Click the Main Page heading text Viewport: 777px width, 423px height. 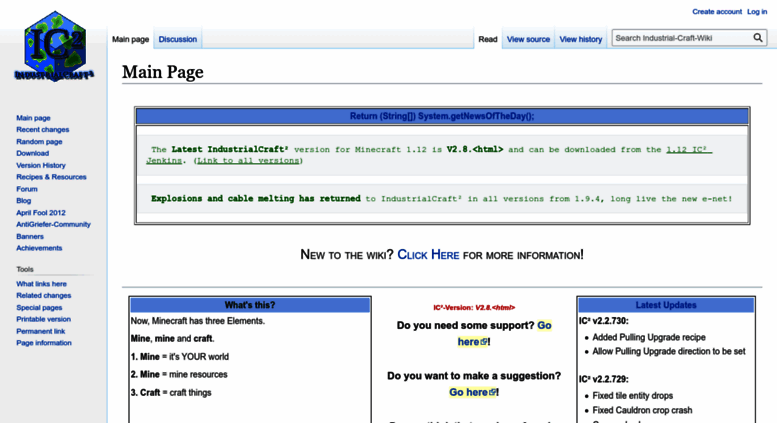(163, 72)
